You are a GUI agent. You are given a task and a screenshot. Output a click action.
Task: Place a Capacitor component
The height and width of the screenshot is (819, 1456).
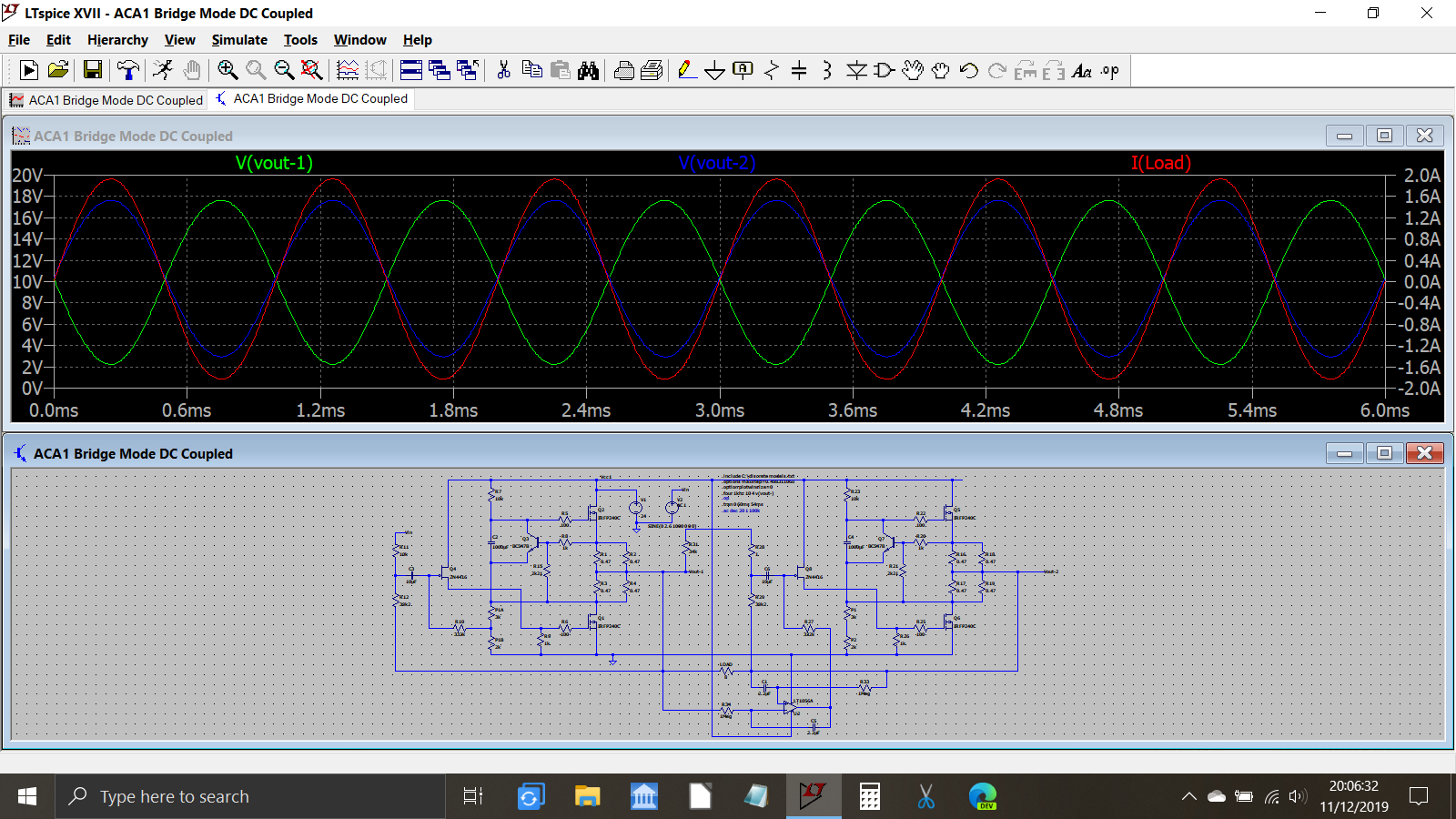tap(799, 70)
